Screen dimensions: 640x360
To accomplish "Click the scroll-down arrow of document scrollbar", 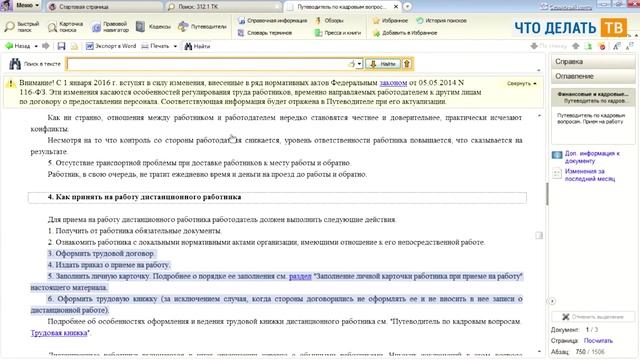I will click(x=540, y=351).
